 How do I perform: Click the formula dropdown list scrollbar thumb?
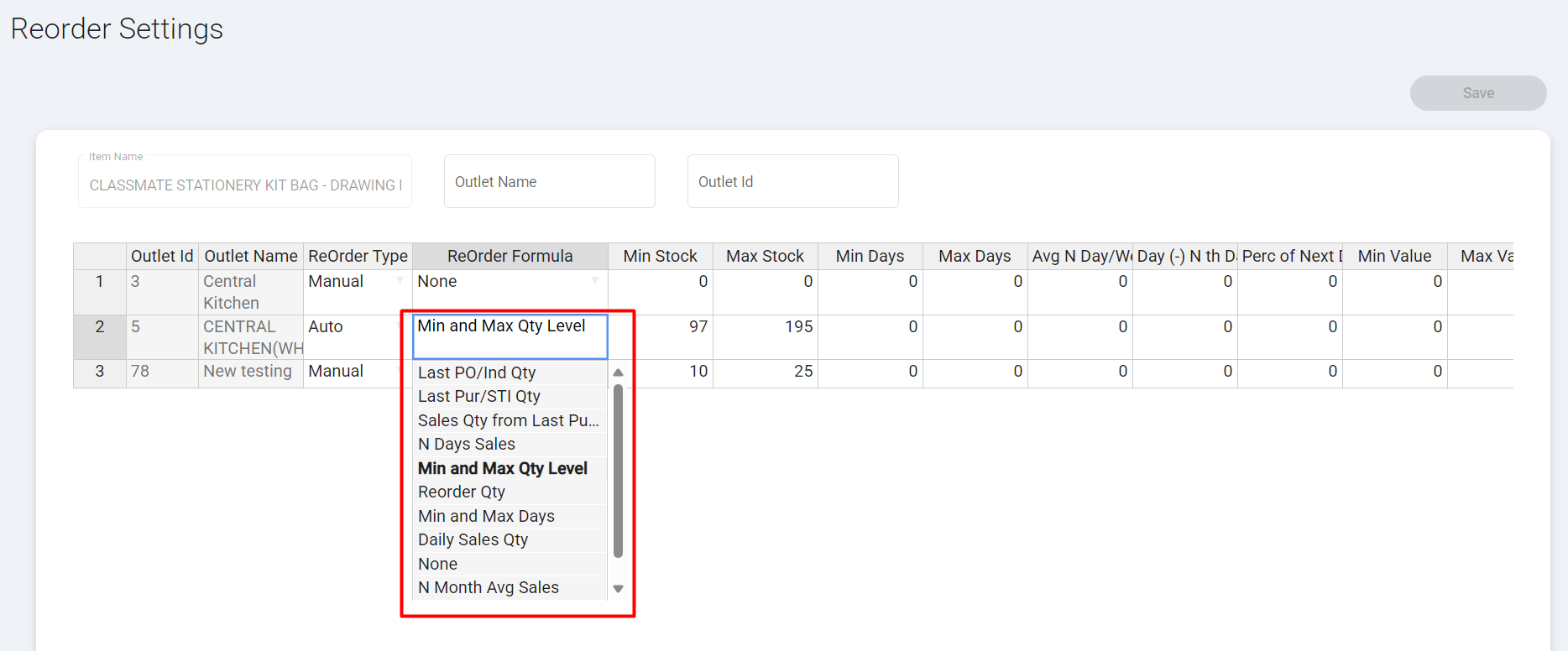[618, 470]
